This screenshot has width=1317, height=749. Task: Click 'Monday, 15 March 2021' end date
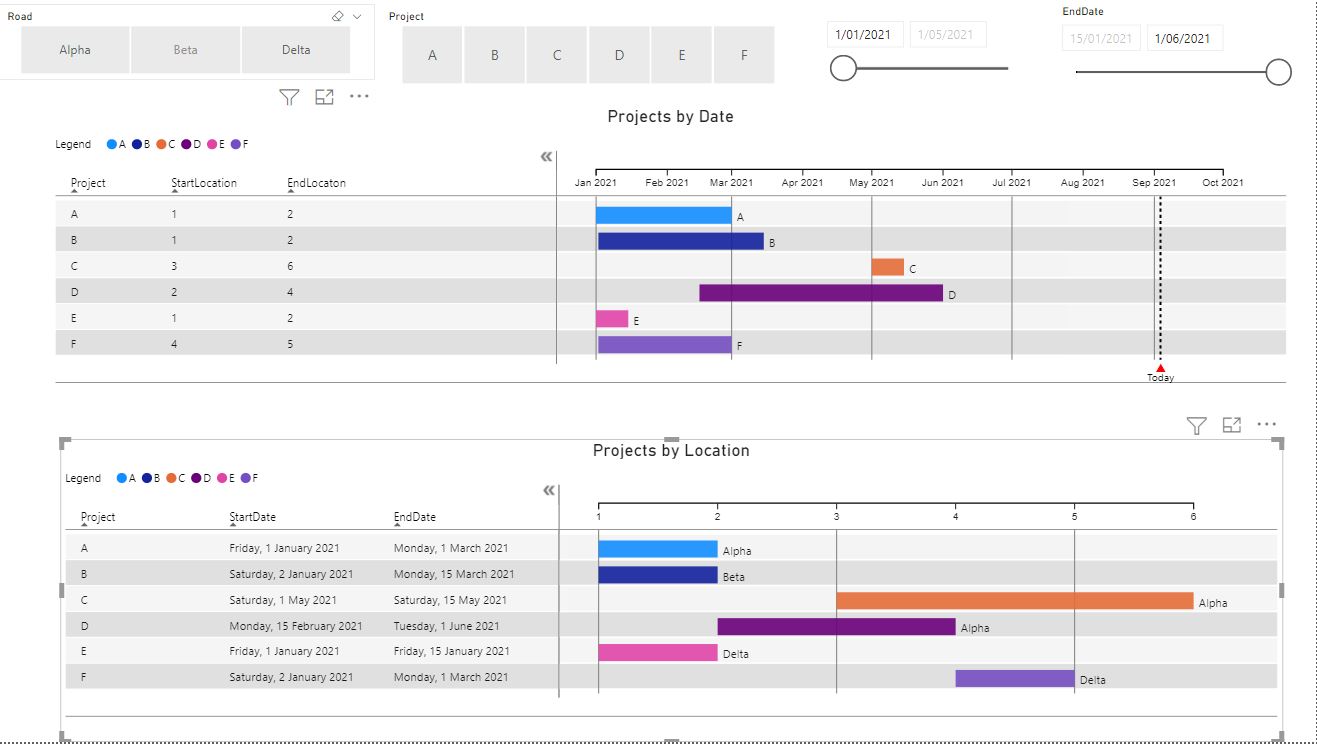[x=454, y=574]
